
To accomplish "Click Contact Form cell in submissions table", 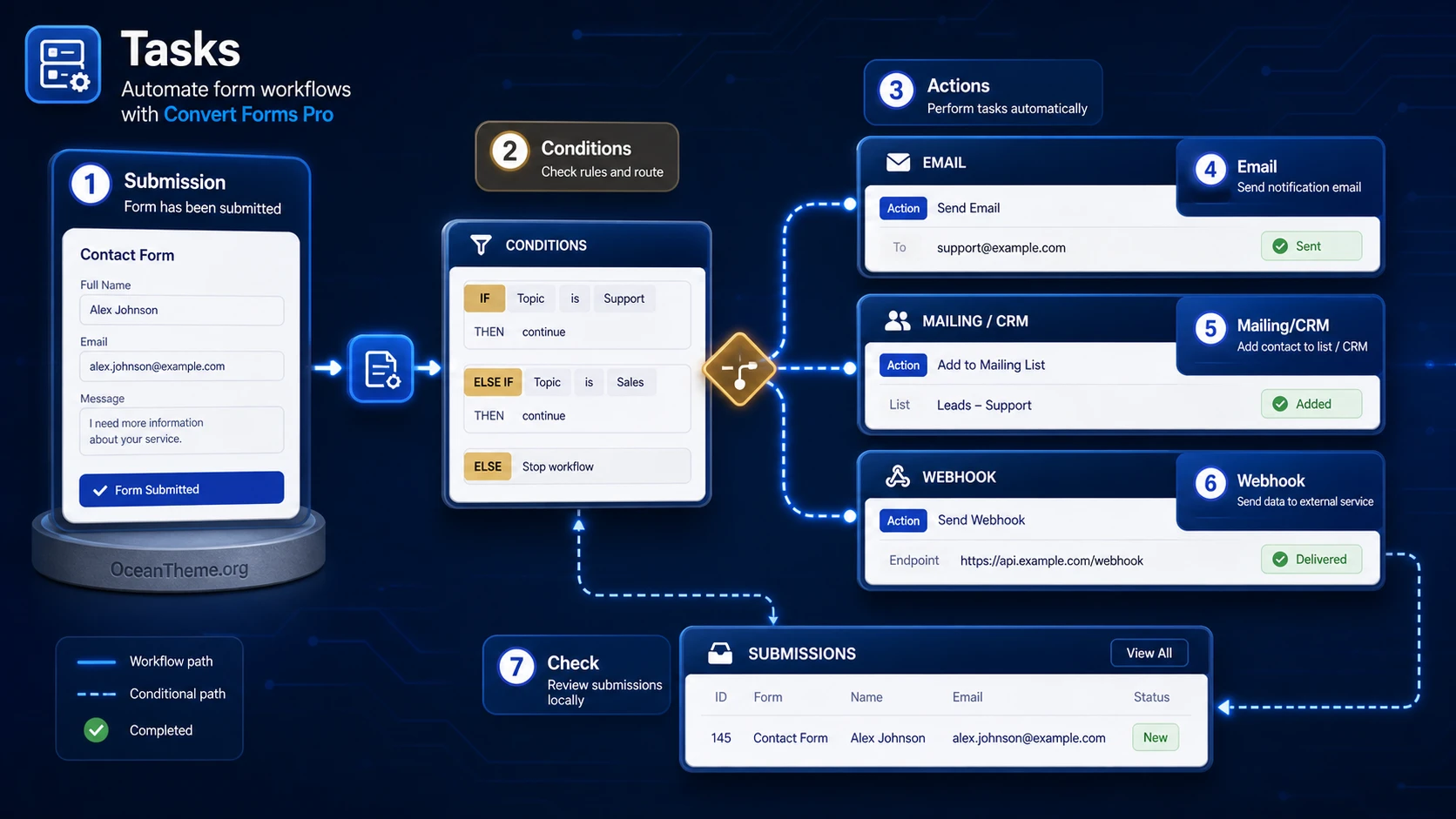I will point(791,738).
